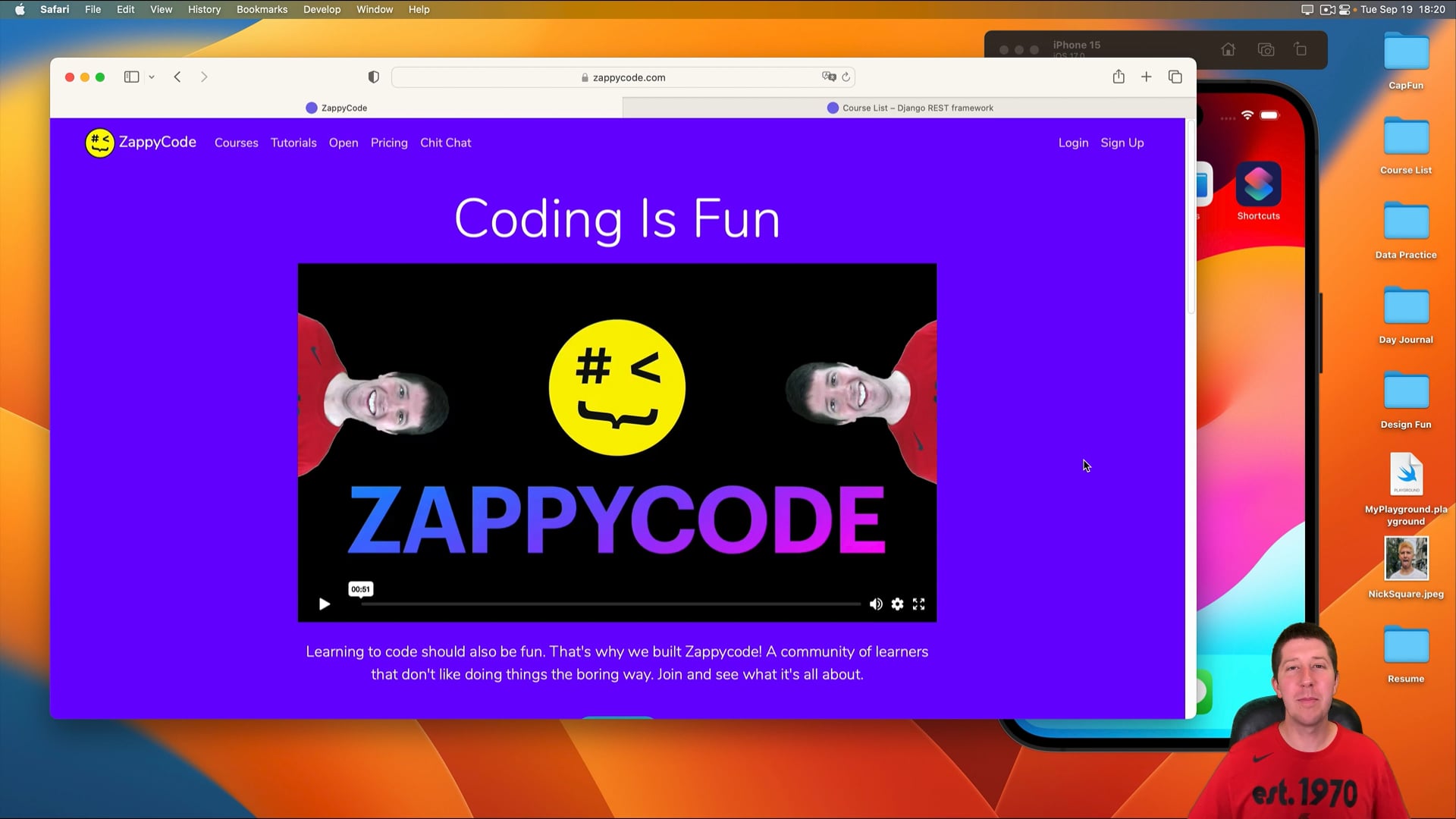
Task: Select the MyPlayground.playground file
Action: tap(1406, 489)
